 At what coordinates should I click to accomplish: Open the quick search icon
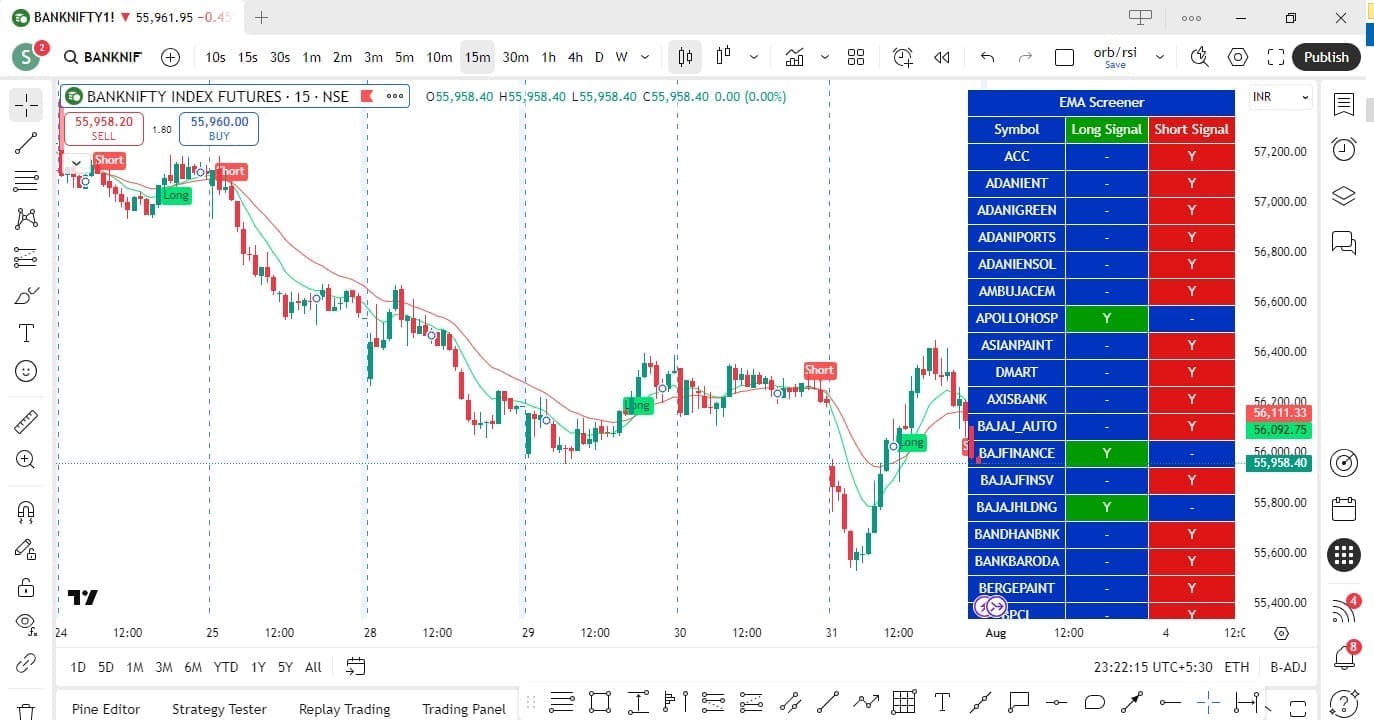(1200, 57)
